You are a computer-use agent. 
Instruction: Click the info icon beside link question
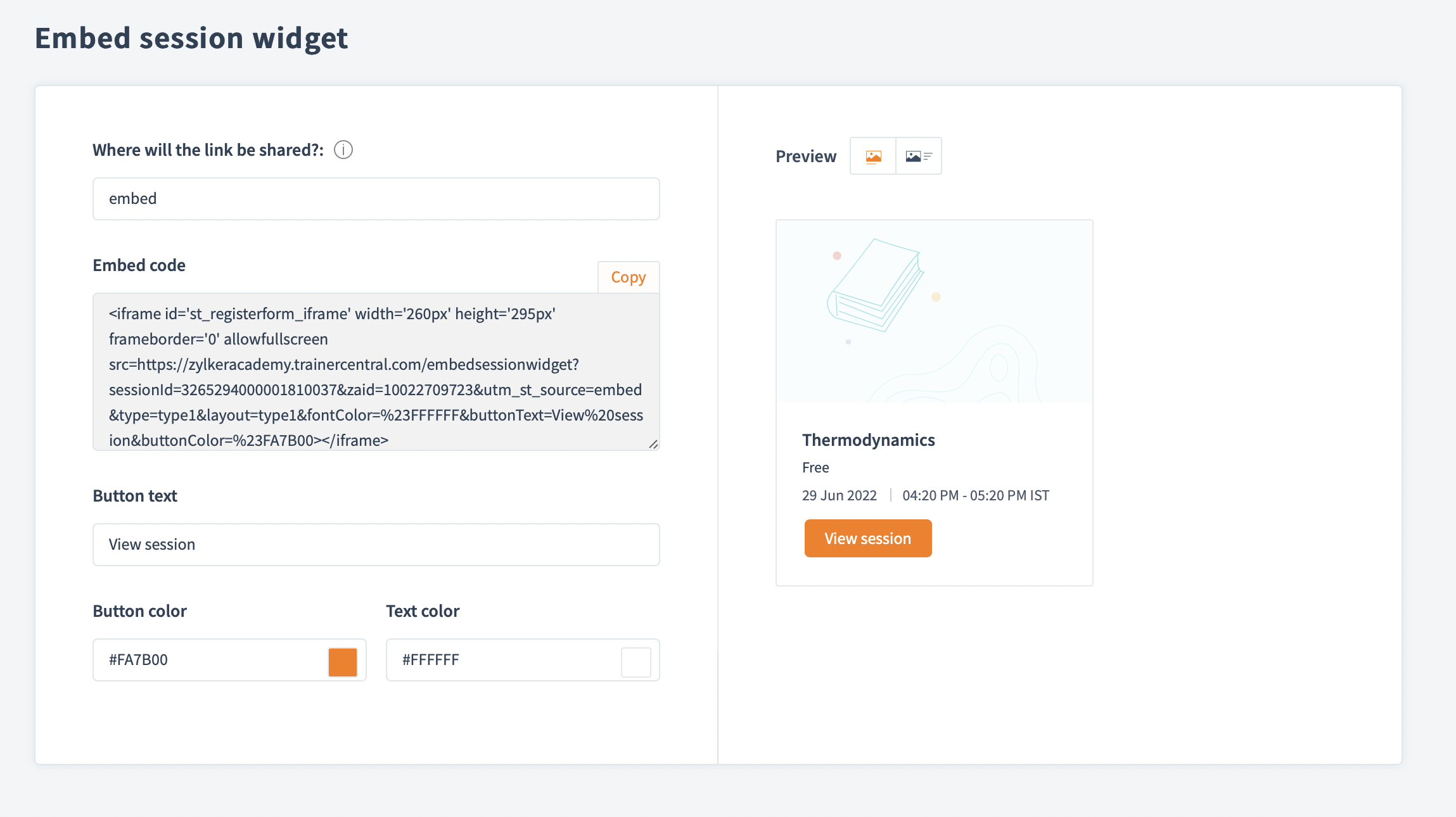coord(343,150)
